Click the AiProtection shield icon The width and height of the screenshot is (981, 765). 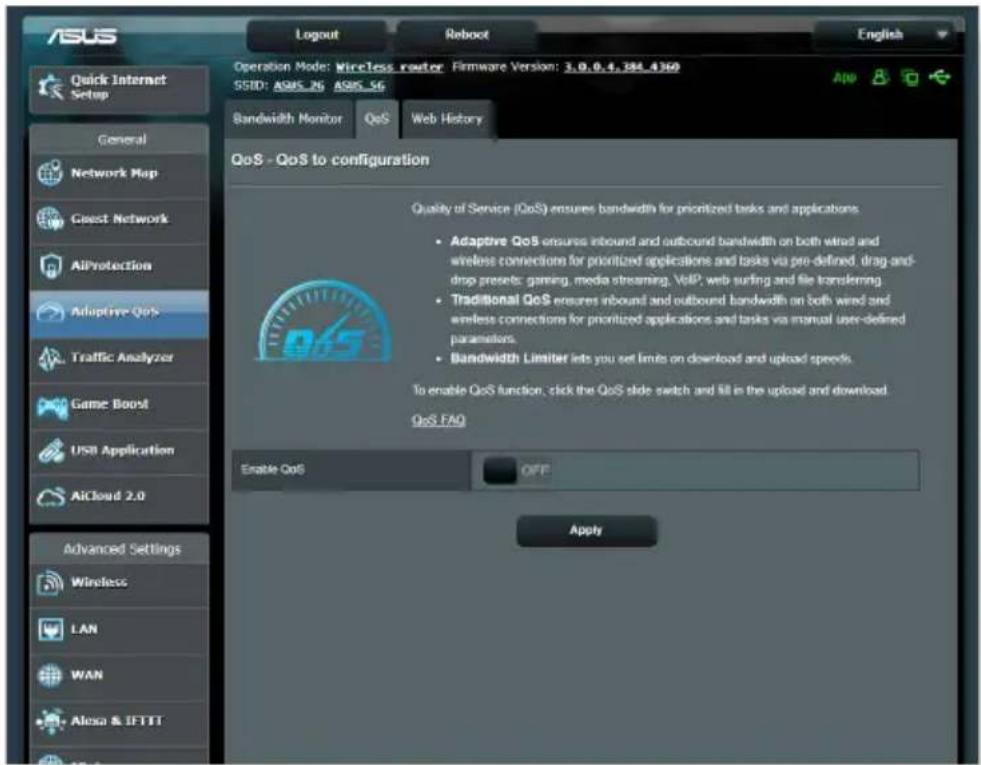click(50, 266)
